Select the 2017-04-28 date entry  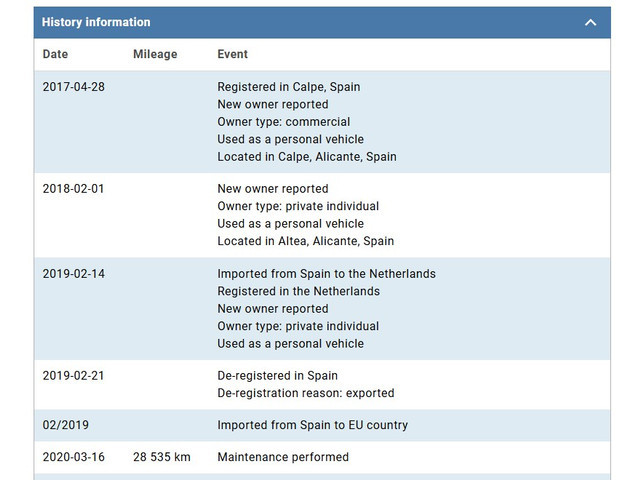(73, 87)
